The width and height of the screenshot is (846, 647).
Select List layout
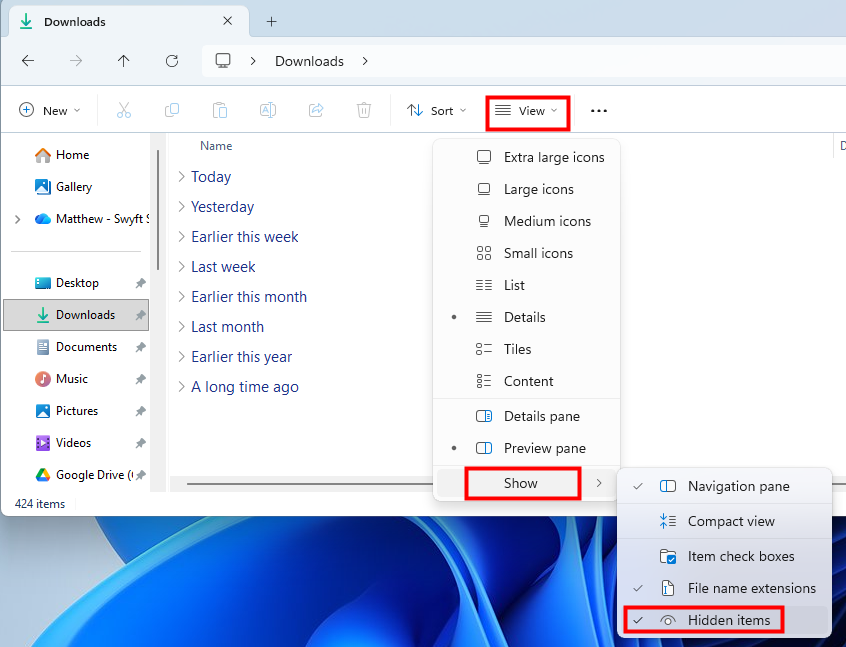tap(526, 285)
